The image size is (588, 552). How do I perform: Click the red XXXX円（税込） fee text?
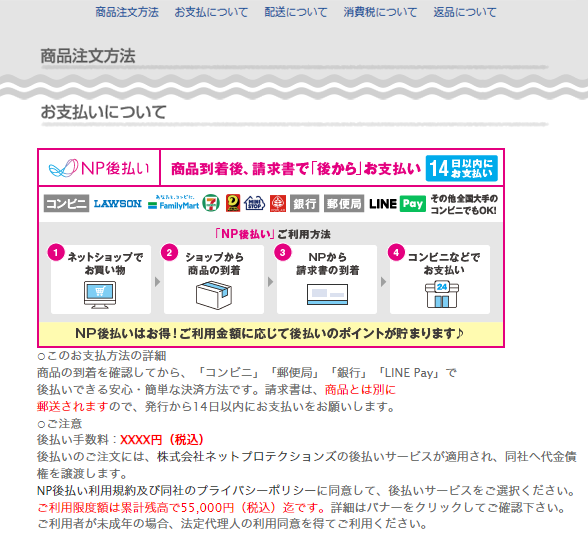pyautogui.click(x=162, y=440)
